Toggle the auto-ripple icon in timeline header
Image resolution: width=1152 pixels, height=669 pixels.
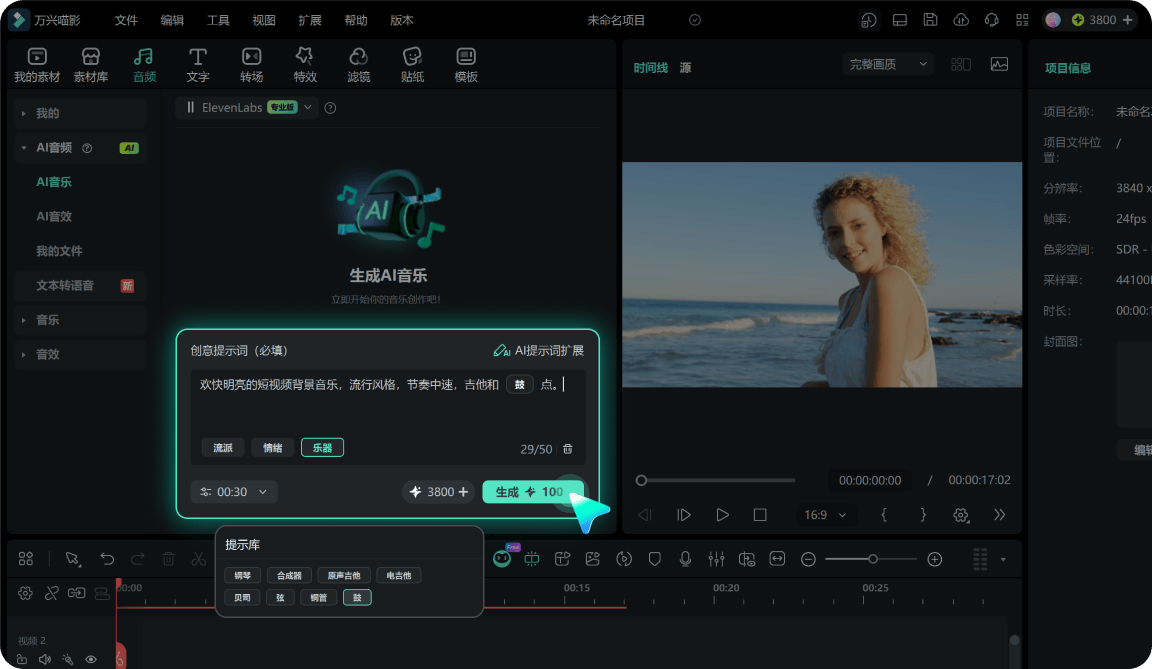coord(76,593)
